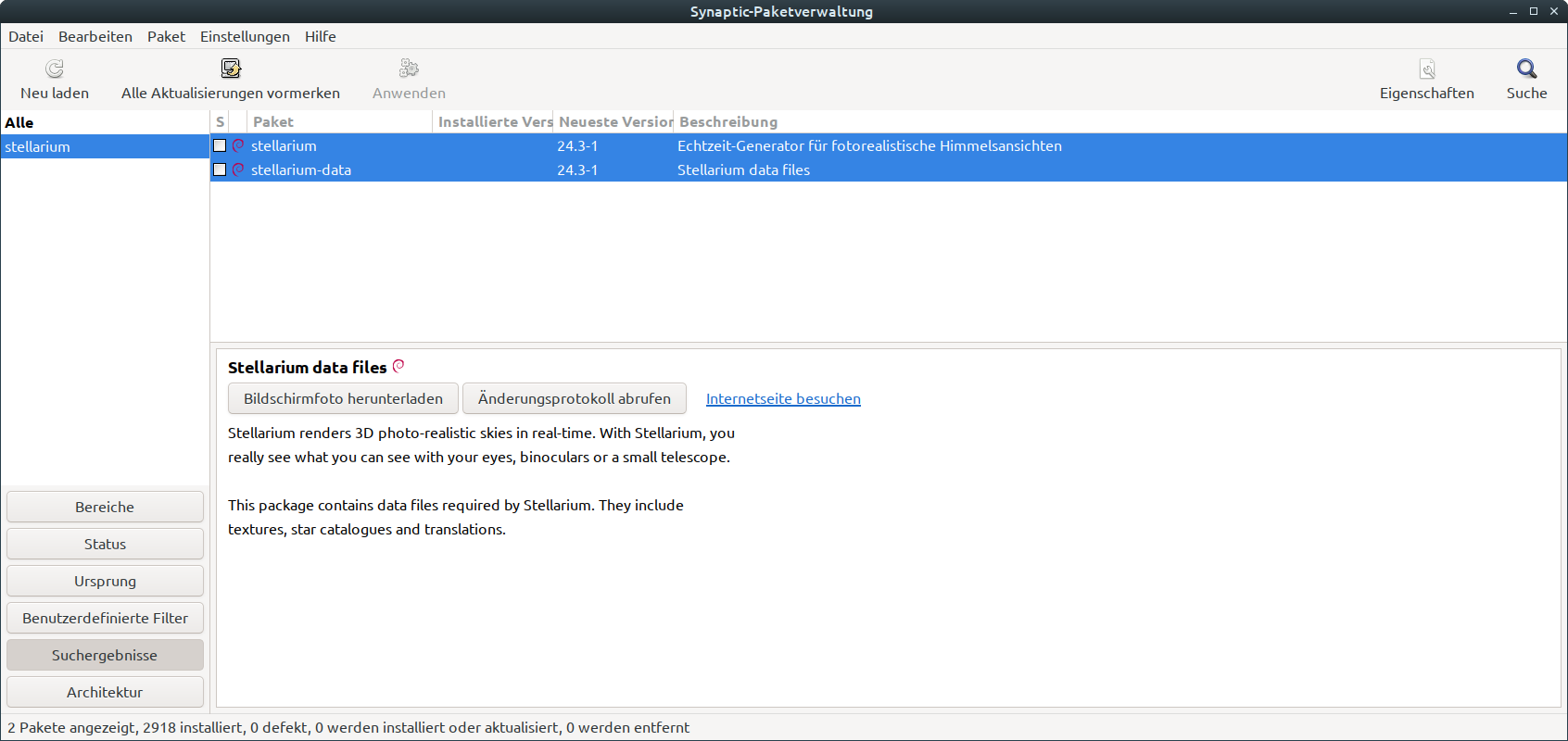
Task: Sort by Neueste Version column header
Action: pos(613,121)
